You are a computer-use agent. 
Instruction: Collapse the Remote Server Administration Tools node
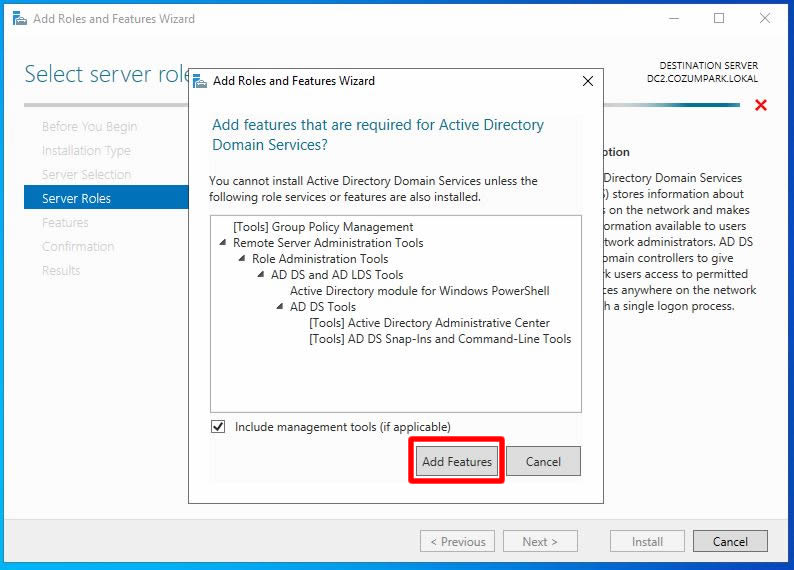[223, 243]
